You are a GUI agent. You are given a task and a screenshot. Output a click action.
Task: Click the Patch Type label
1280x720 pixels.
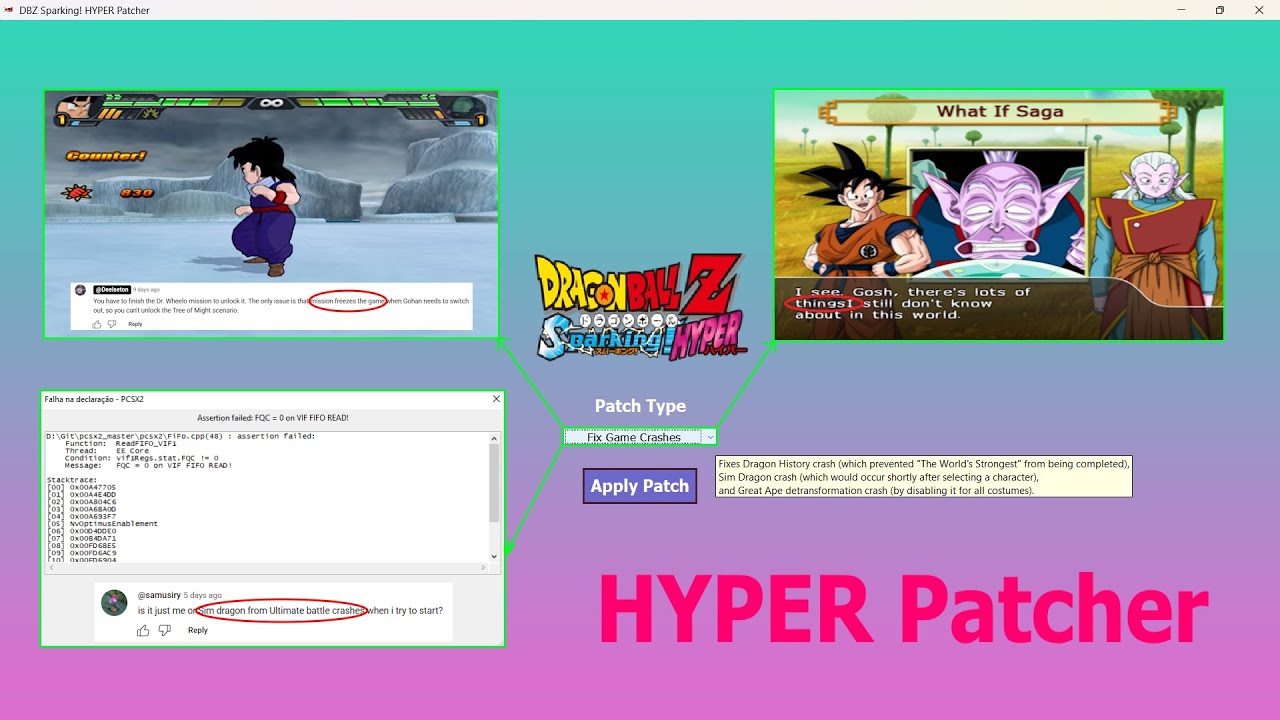pos(640,406)
